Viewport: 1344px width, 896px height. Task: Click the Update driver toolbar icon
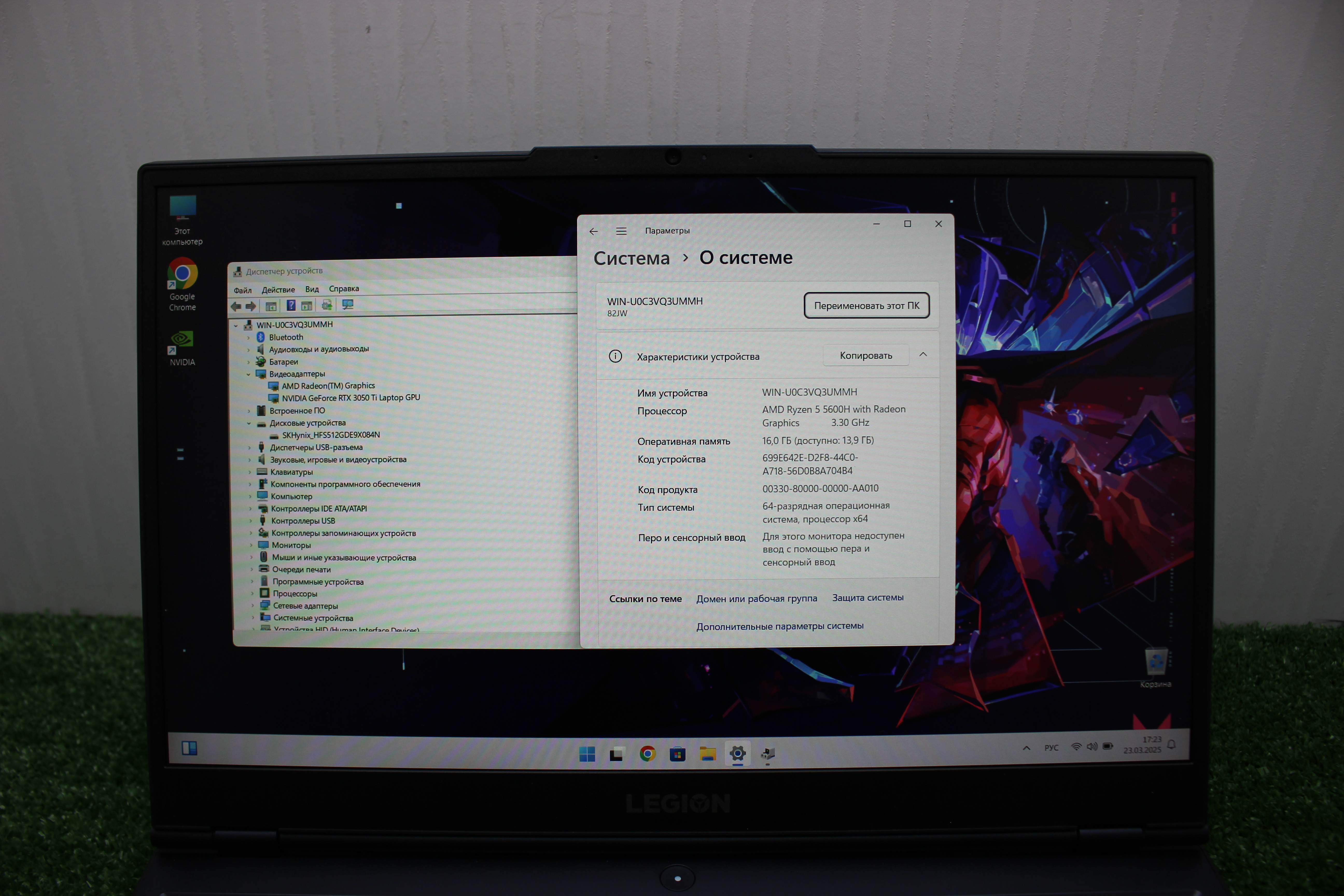(x=327, y=305)
